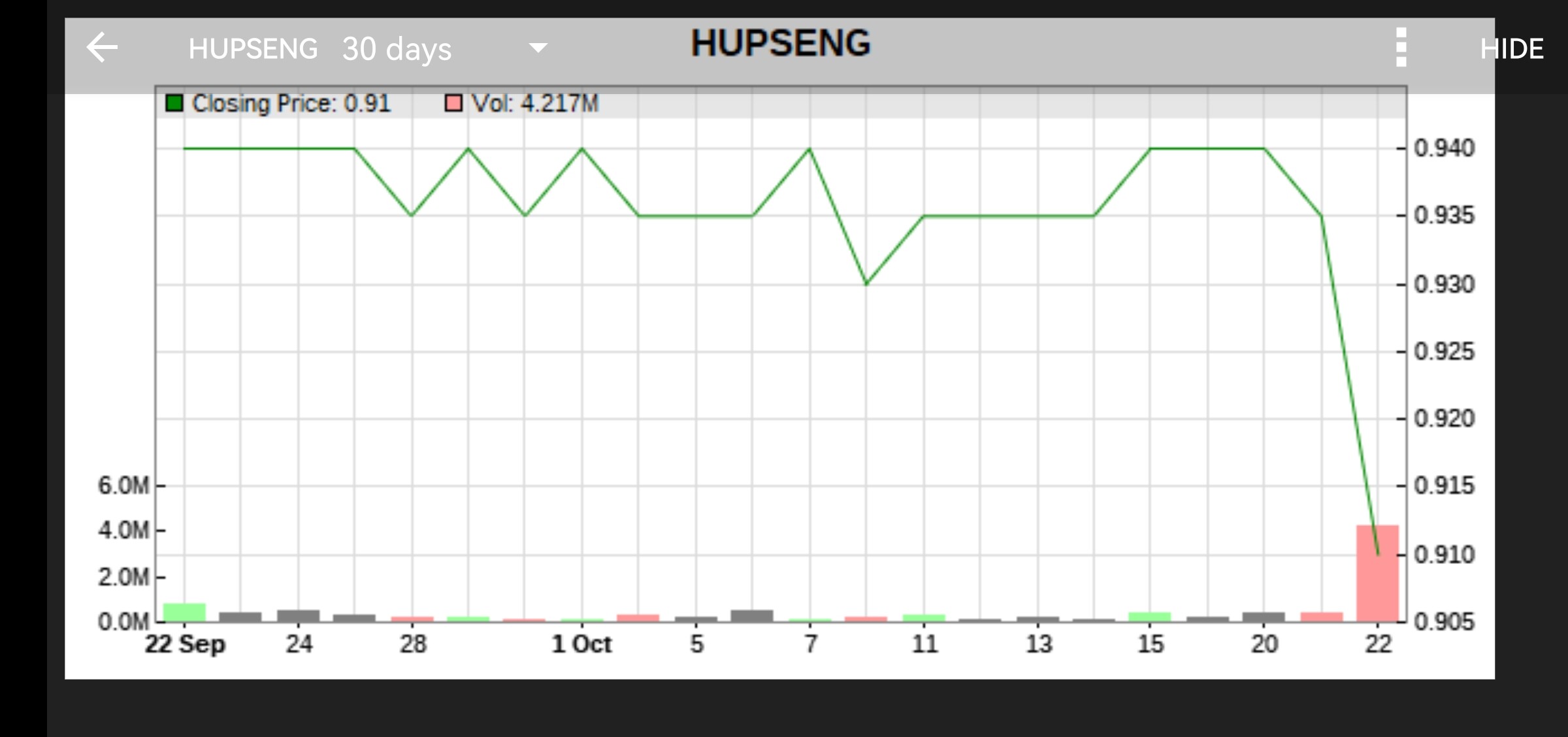This screenshot has width=1568, height=737.
Task: Tap the 1 Oct date axis label
Action: [581, 644]
